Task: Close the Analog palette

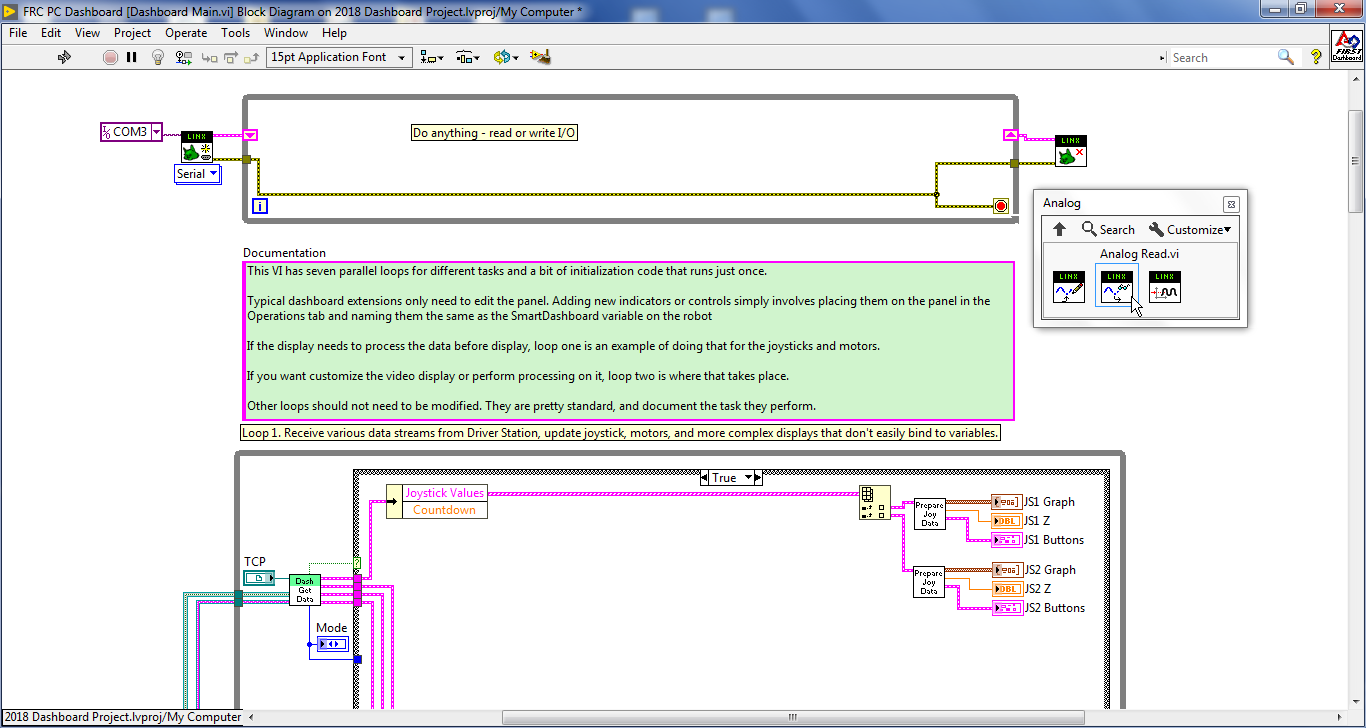Action: tap(1231, 203)
